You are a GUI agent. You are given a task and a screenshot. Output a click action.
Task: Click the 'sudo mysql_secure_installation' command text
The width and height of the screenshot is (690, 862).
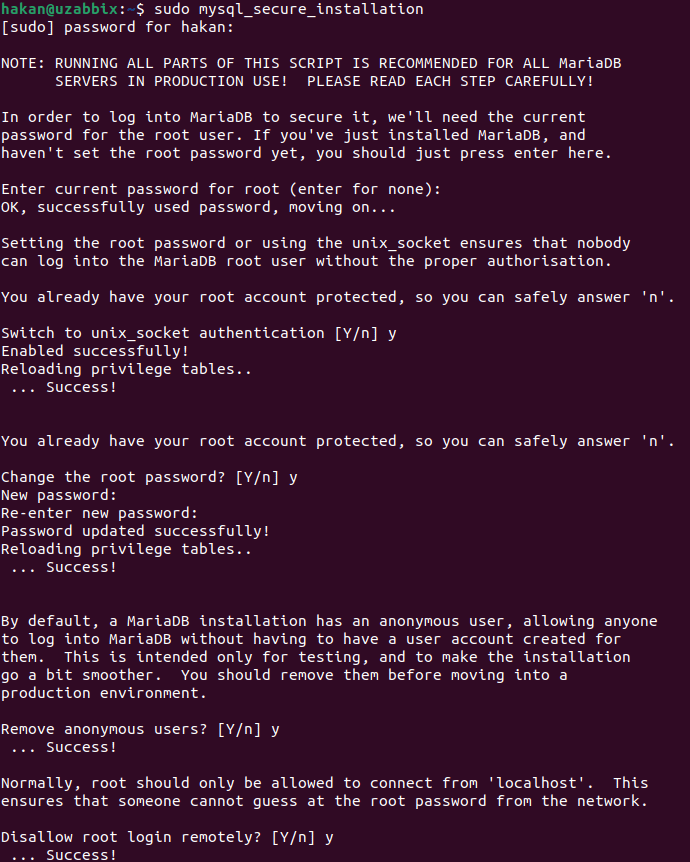[285, 9]
